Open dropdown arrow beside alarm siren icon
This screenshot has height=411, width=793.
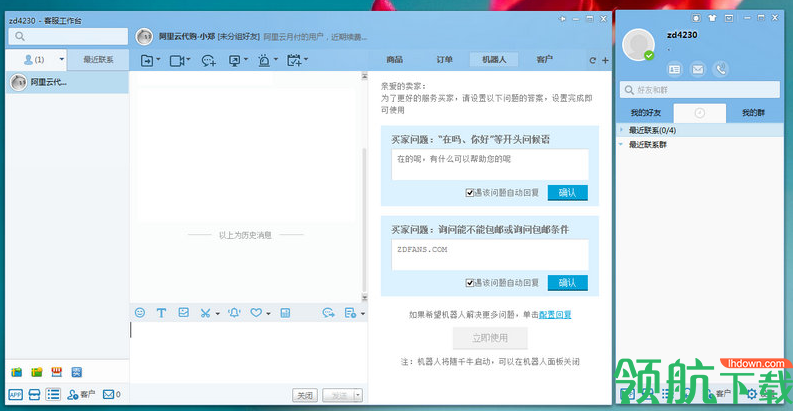[276, 60]
